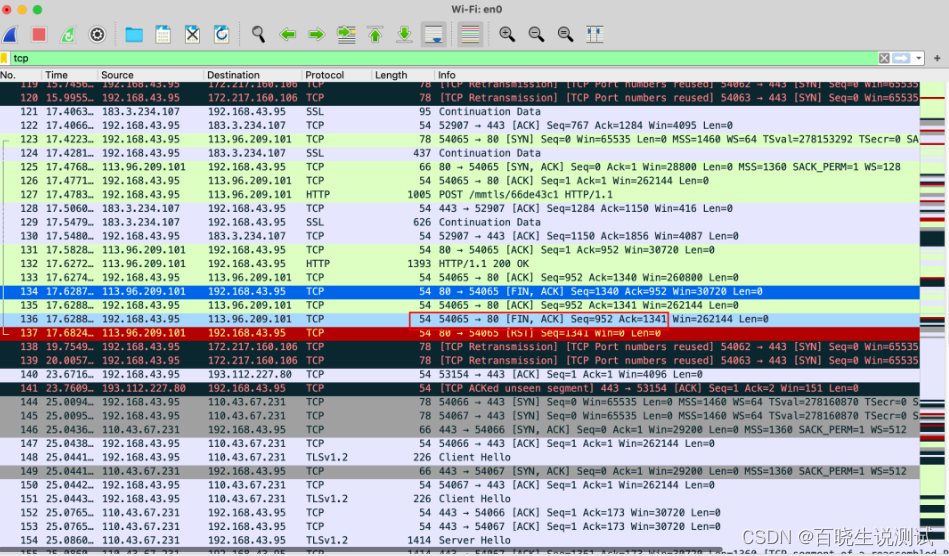
Task: Restart the current capture
Action: tap(68, 34)
